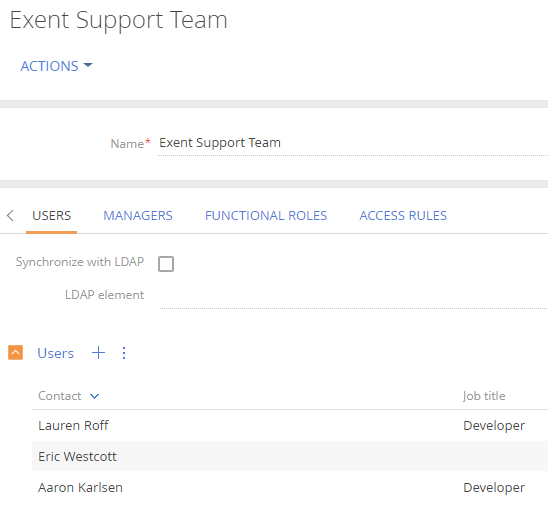Select the USERS tab
The height and width of the screenshot is (512, 548).
coord(52,216)
